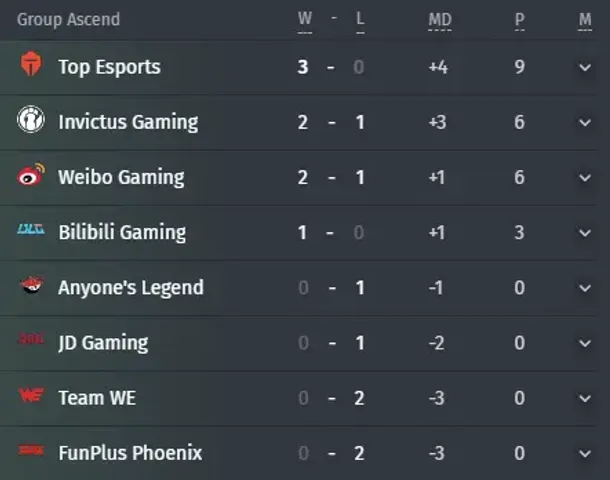
Task: Click the M matches column header
Action: pos(585,20)
